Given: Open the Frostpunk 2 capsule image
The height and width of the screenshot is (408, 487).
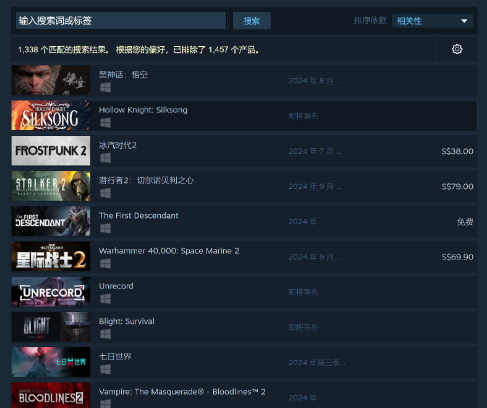Looking at the screenshot, I should [51, 151].
